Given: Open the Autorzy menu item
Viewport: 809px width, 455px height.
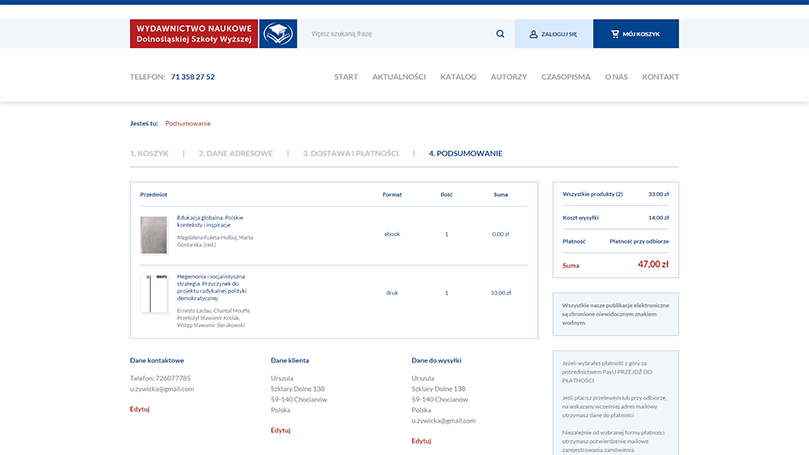Looking at the screenshot, I should click(x=509, y=77).
